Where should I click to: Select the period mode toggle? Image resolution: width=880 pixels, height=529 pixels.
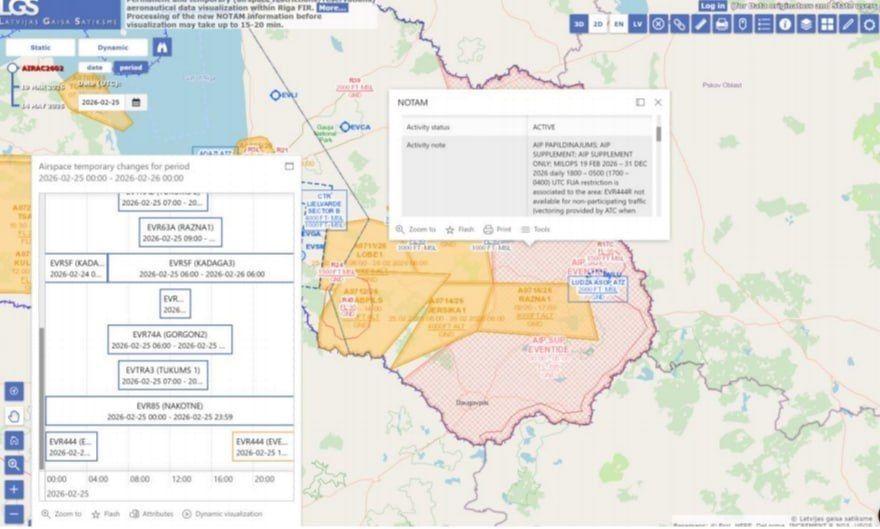tap(130, 68)
